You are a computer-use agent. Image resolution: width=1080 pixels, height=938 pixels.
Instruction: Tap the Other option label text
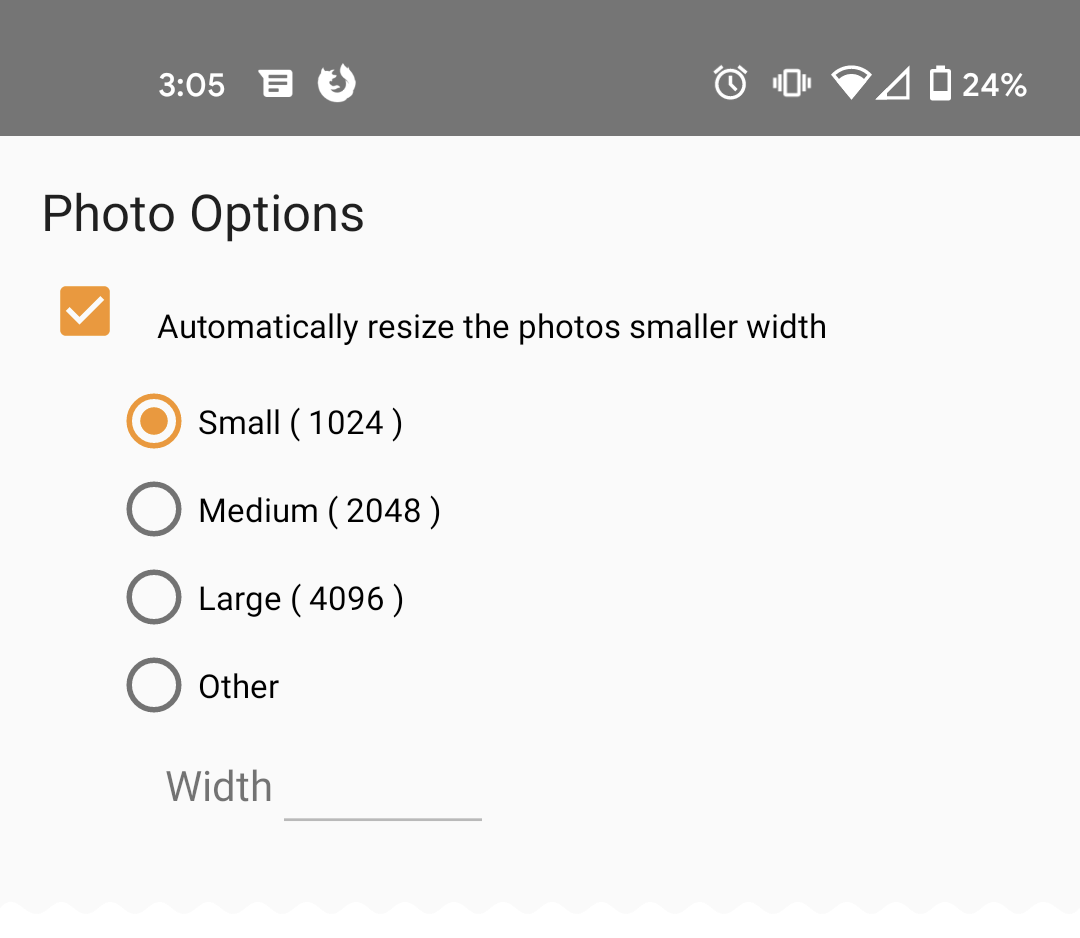tap(239, 687)
